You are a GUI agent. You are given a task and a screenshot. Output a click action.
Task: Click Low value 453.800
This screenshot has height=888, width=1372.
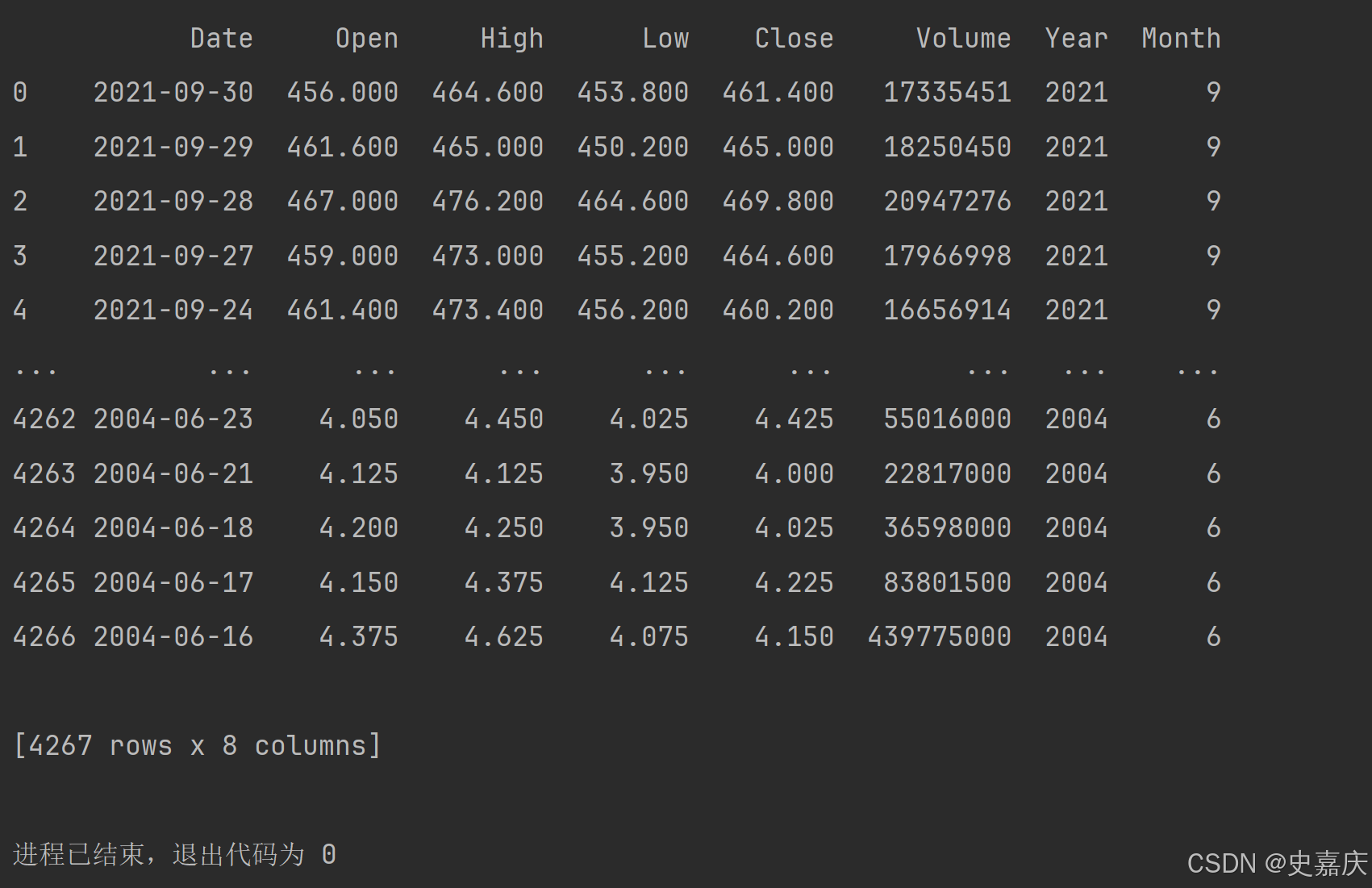(633, 92)
